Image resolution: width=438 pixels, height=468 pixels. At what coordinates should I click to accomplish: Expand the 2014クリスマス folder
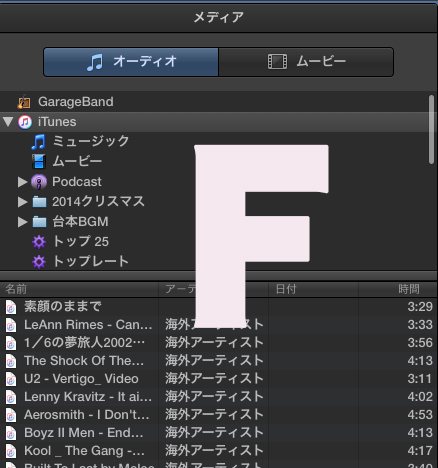tap(22, 202)
